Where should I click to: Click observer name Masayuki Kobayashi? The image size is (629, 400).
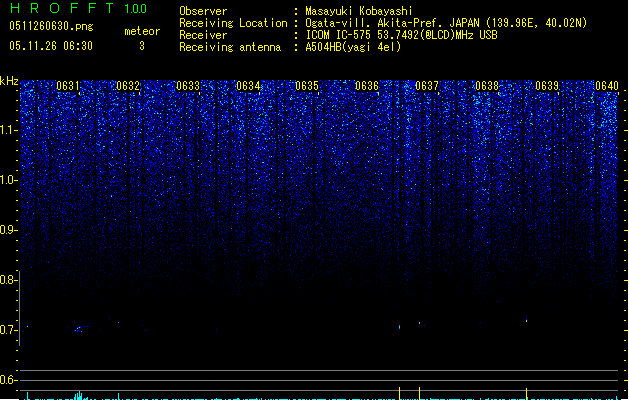359,11
